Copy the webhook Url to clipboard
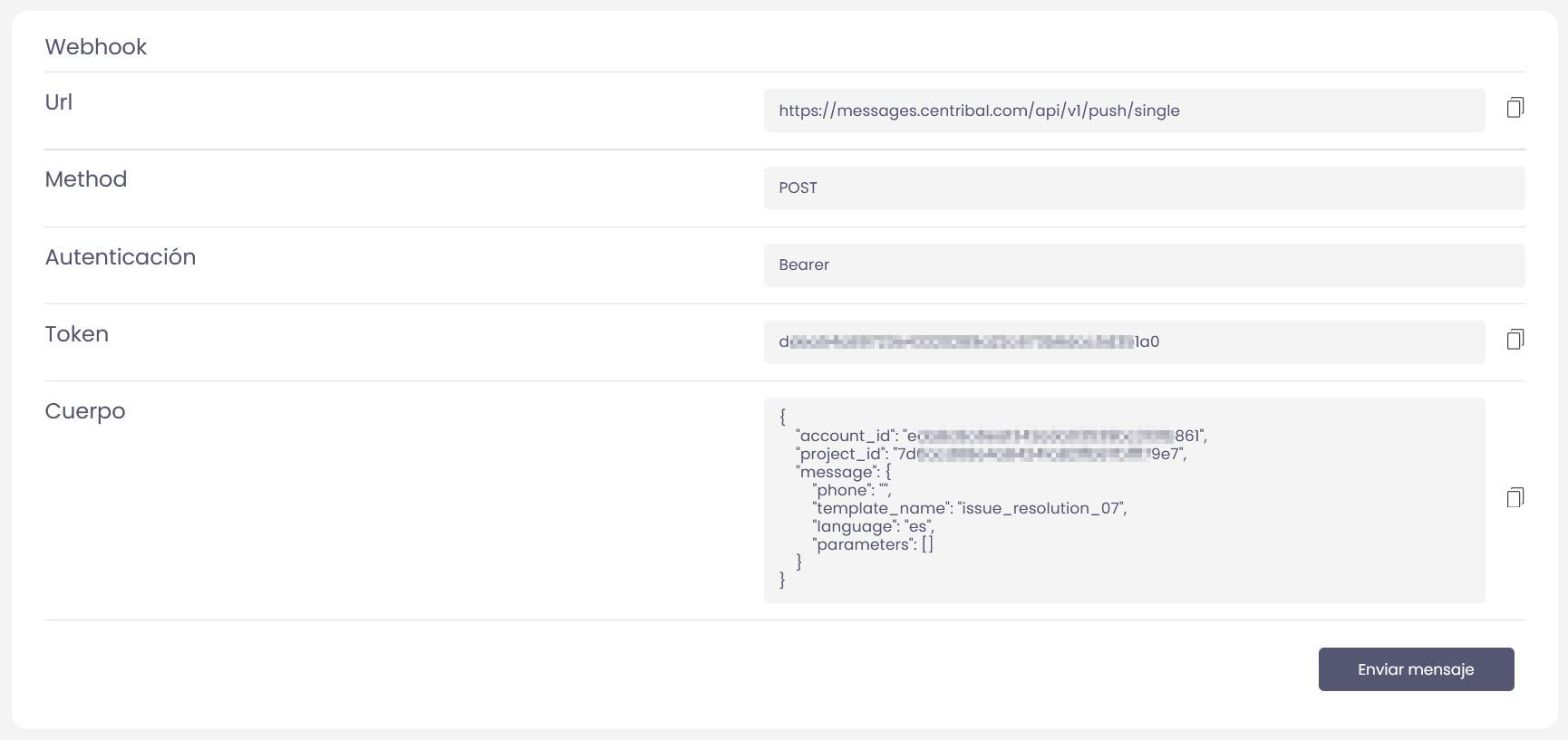Screen dimensions: 1568x740 click(x=1515, y=108)
